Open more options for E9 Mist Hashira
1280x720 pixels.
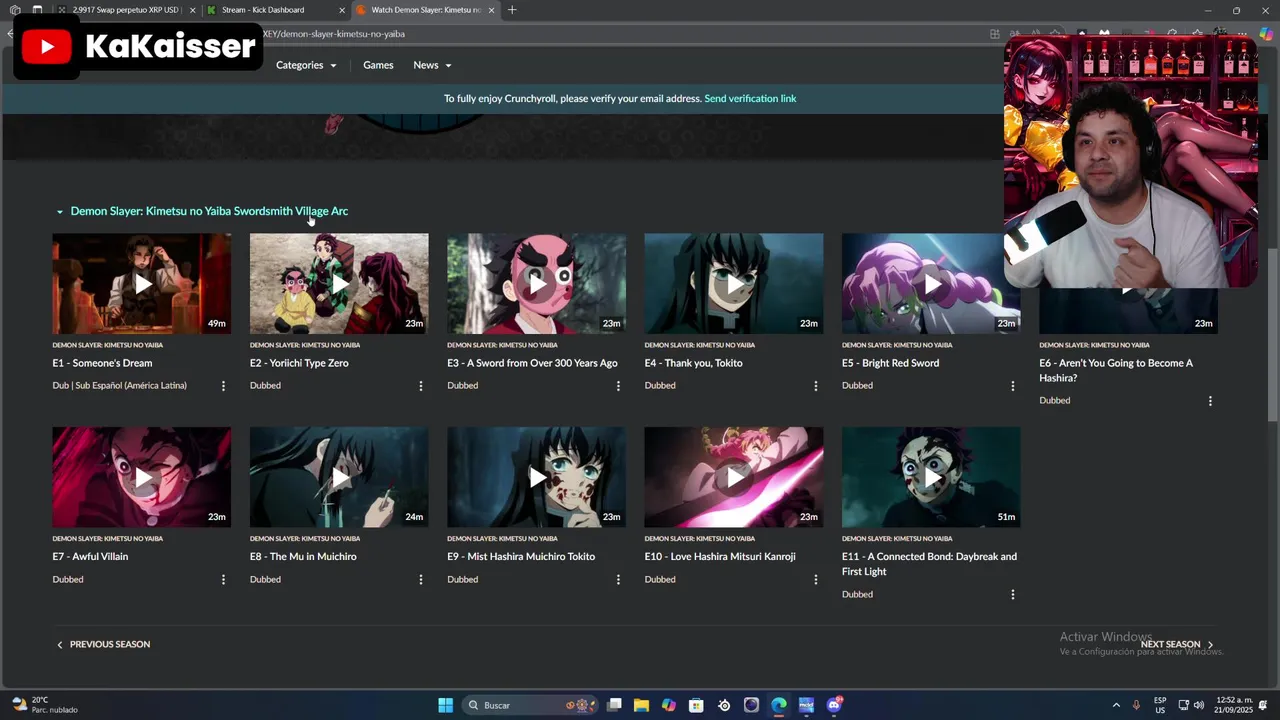coord(618,580)
